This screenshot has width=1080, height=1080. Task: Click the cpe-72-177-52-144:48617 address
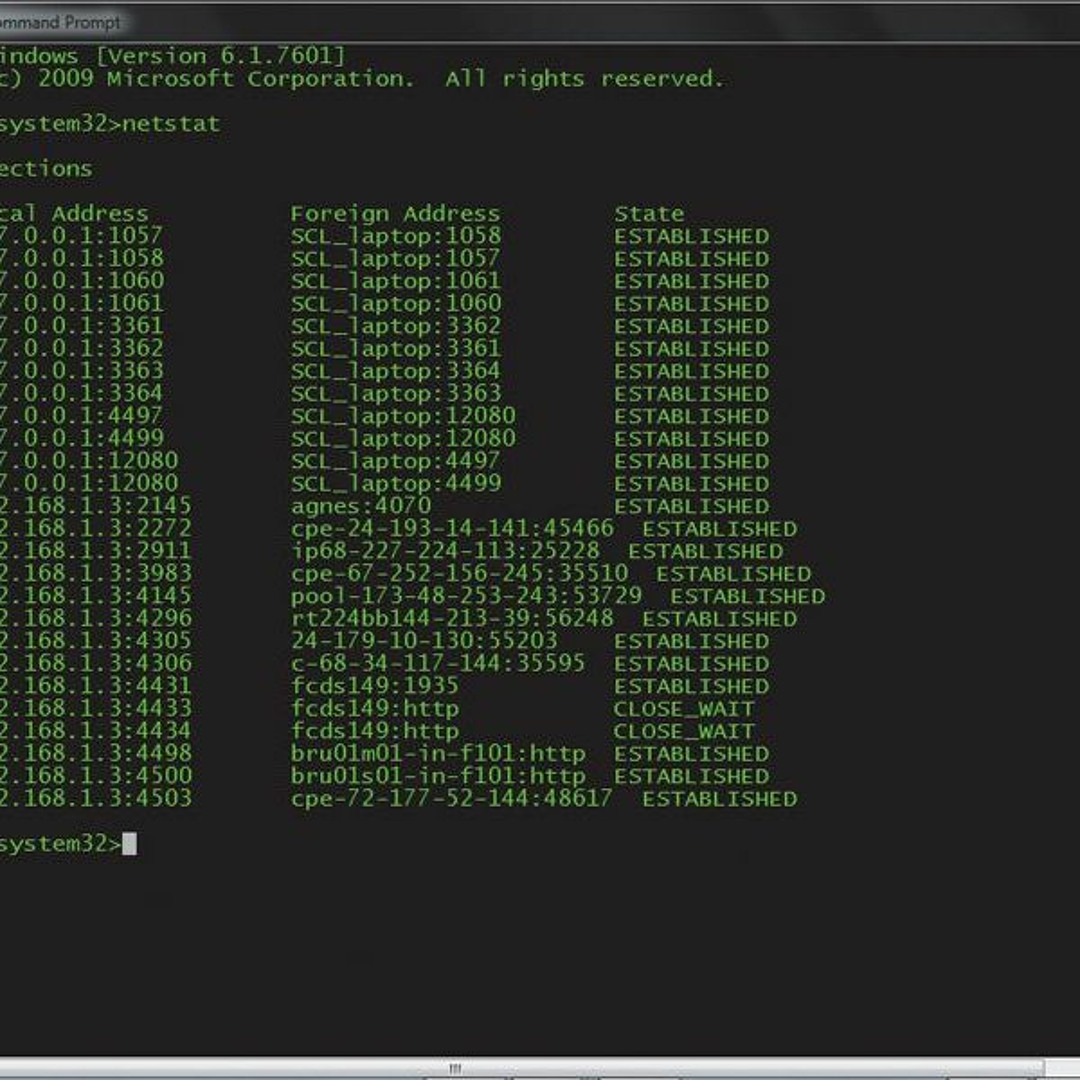pos(451,799)
